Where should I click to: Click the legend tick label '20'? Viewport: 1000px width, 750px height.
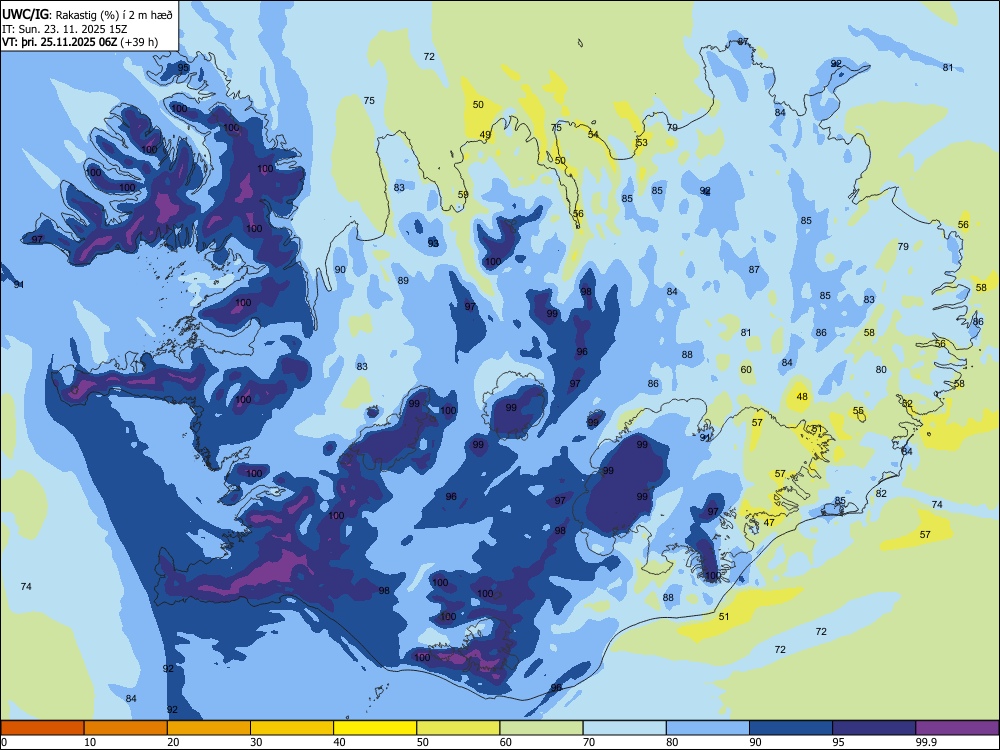[x=173, y=742]
